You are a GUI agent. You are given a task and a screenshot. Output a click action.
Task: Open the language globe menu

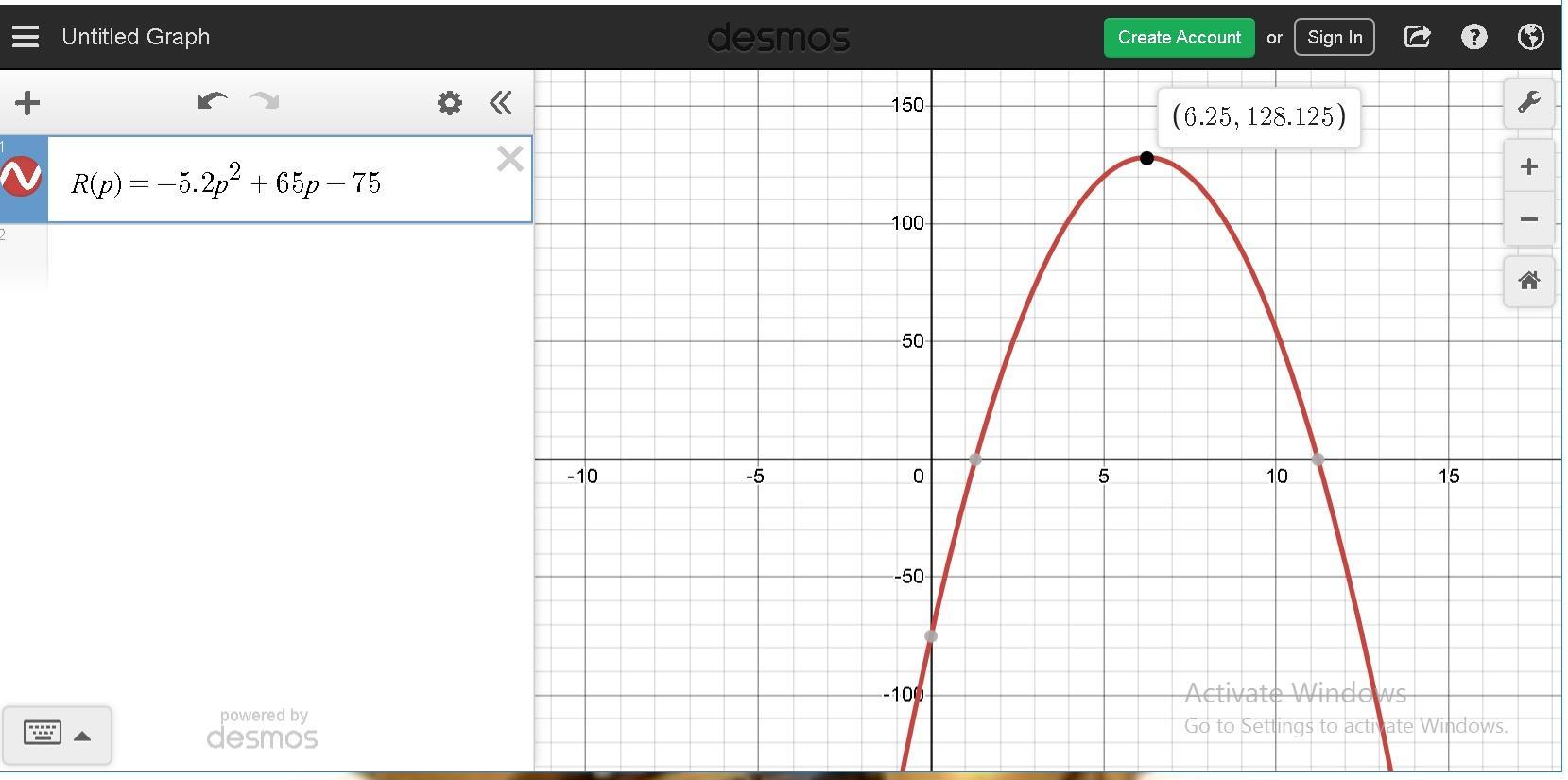(x=1530, y=37)
